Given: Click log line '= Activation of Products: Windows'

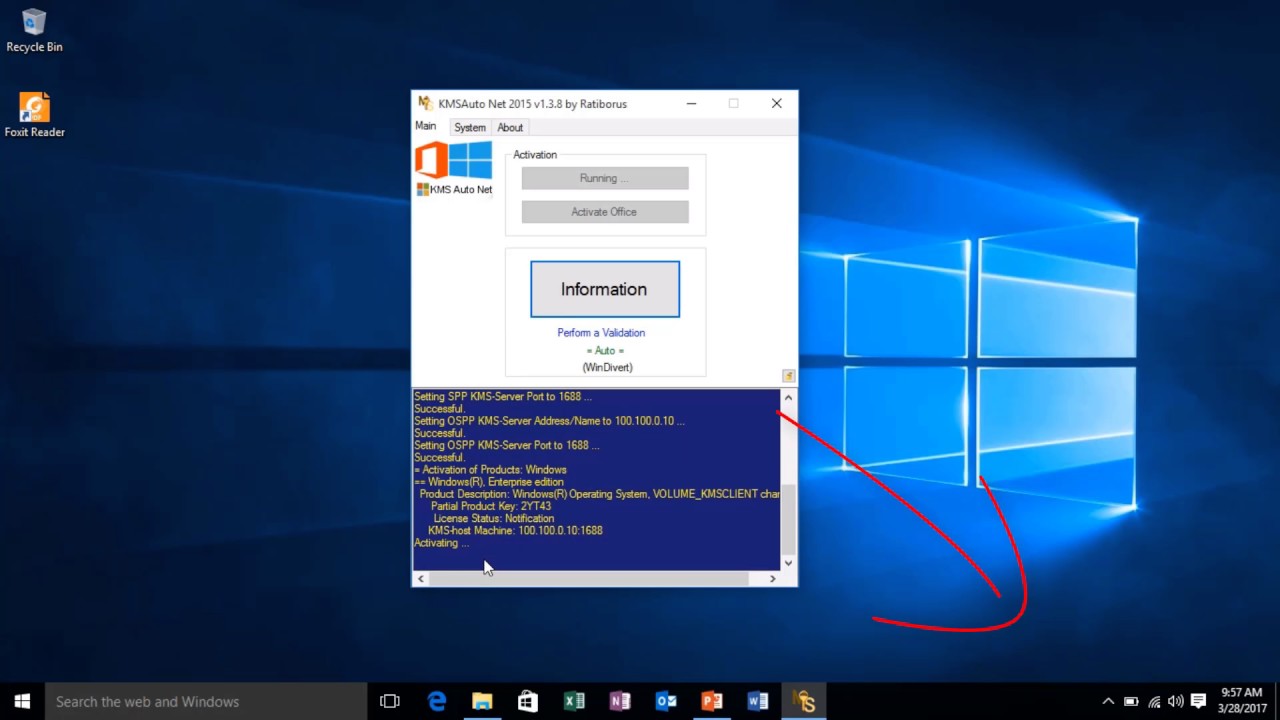Looking at the screenshot, I should [x=490, y=469].
